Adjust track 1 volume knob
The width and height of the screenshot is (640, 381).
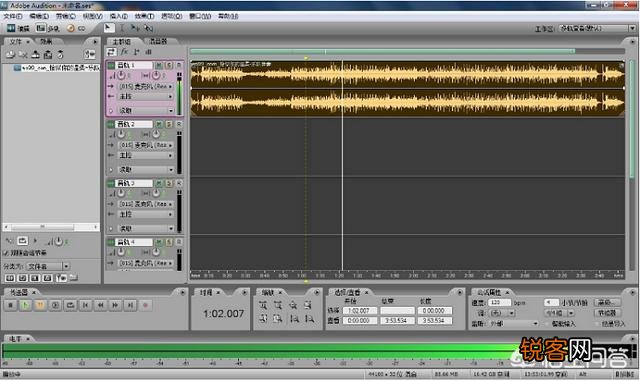pos(121,76)
